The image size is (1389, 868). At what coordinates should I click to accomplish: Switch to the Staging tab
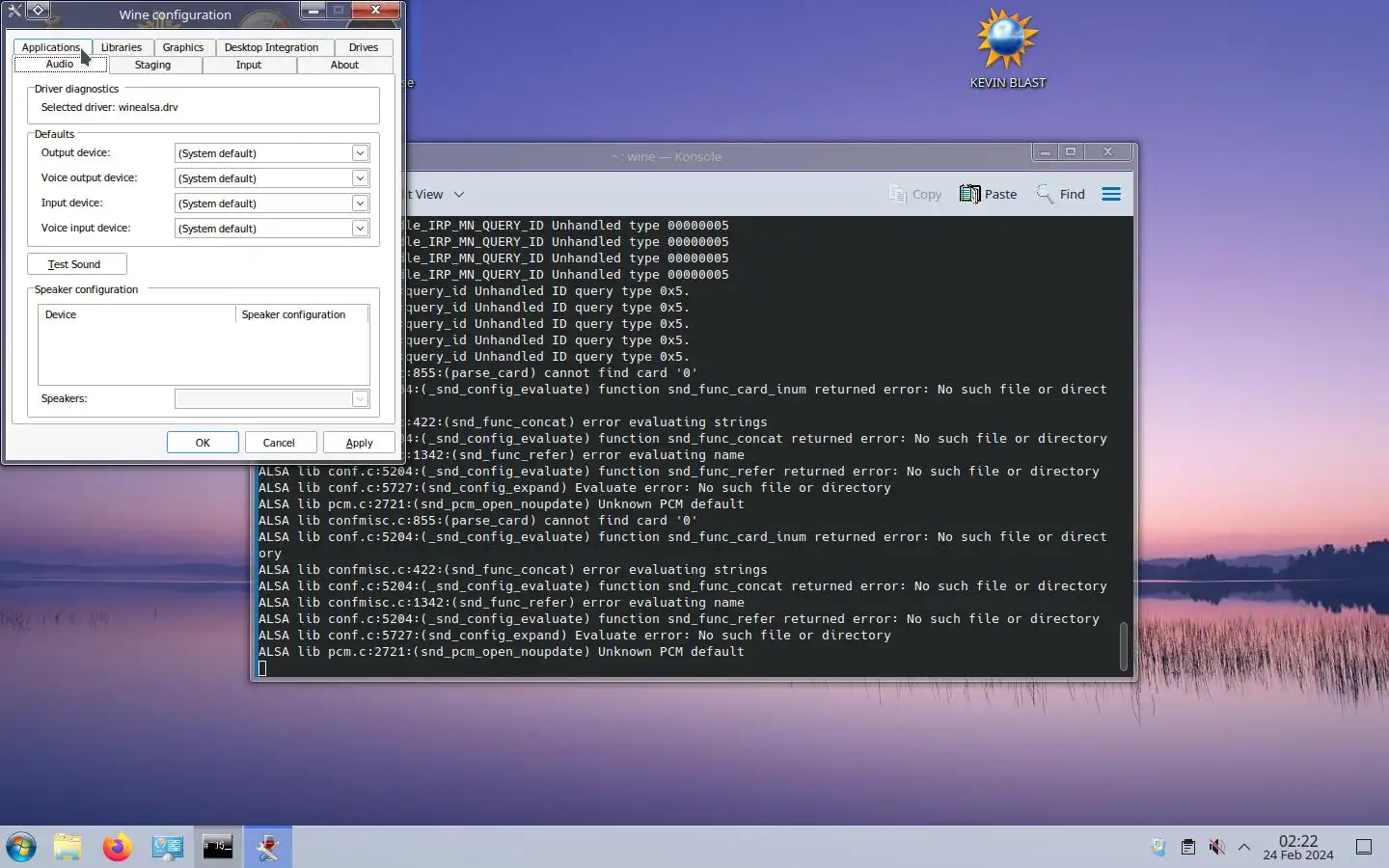tap(153, 65)
